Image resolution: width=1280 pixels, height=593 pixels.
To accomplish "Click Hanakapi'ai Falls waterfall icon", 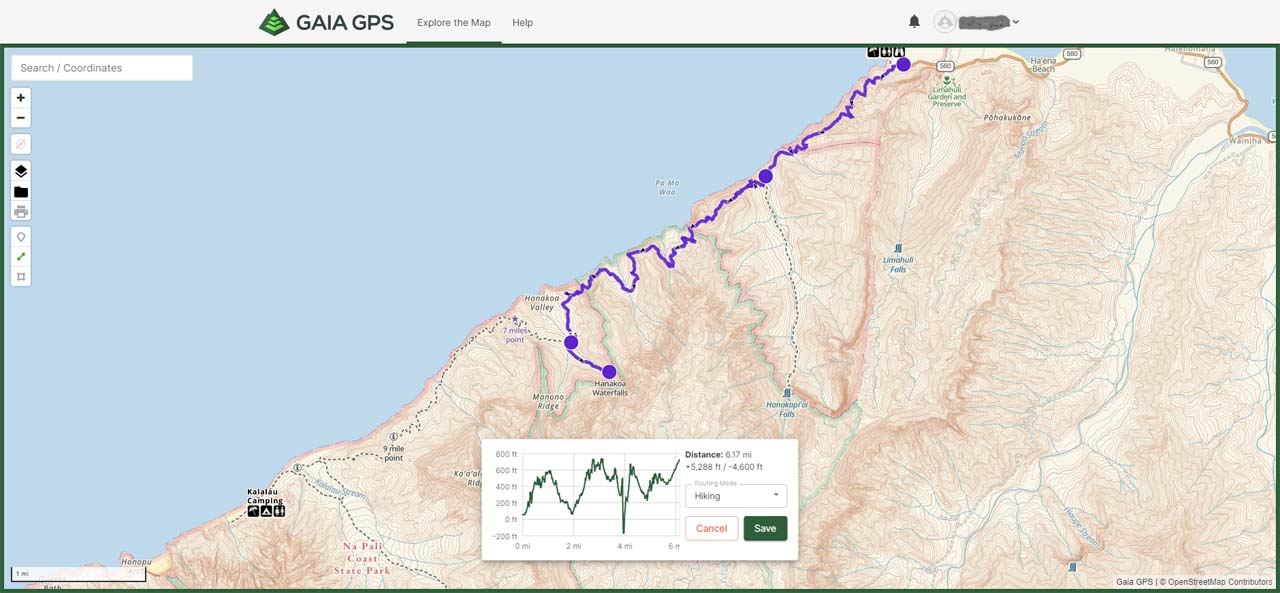I will pyautogui.click(x=787, y=394).
